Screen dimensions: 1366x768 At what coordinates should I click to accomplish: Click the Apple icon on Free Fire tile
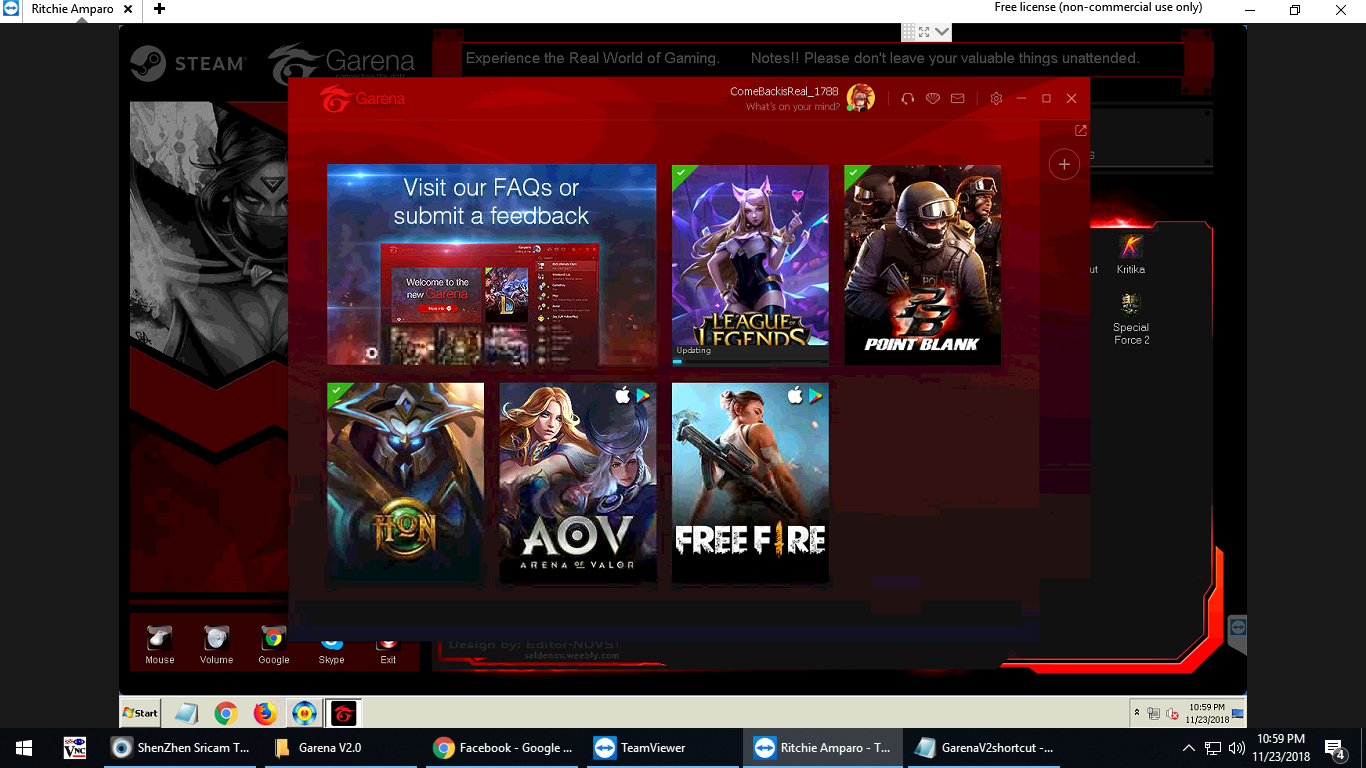(x=795, y=396)
